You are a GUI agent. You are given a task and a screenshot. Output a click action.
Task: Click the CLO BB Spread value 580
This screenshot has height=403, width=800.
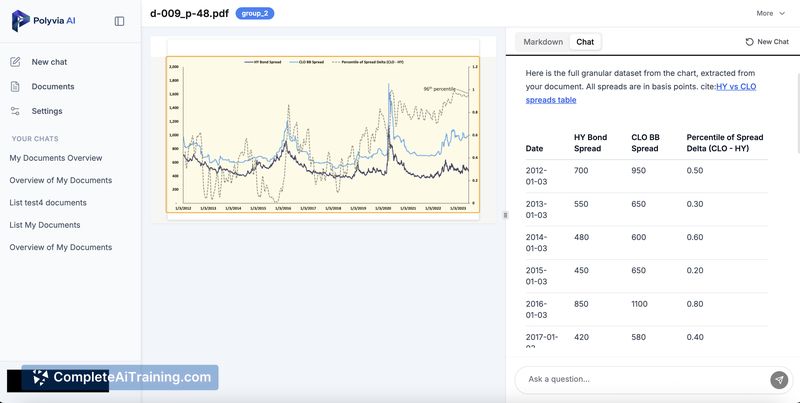click(638, 337)
